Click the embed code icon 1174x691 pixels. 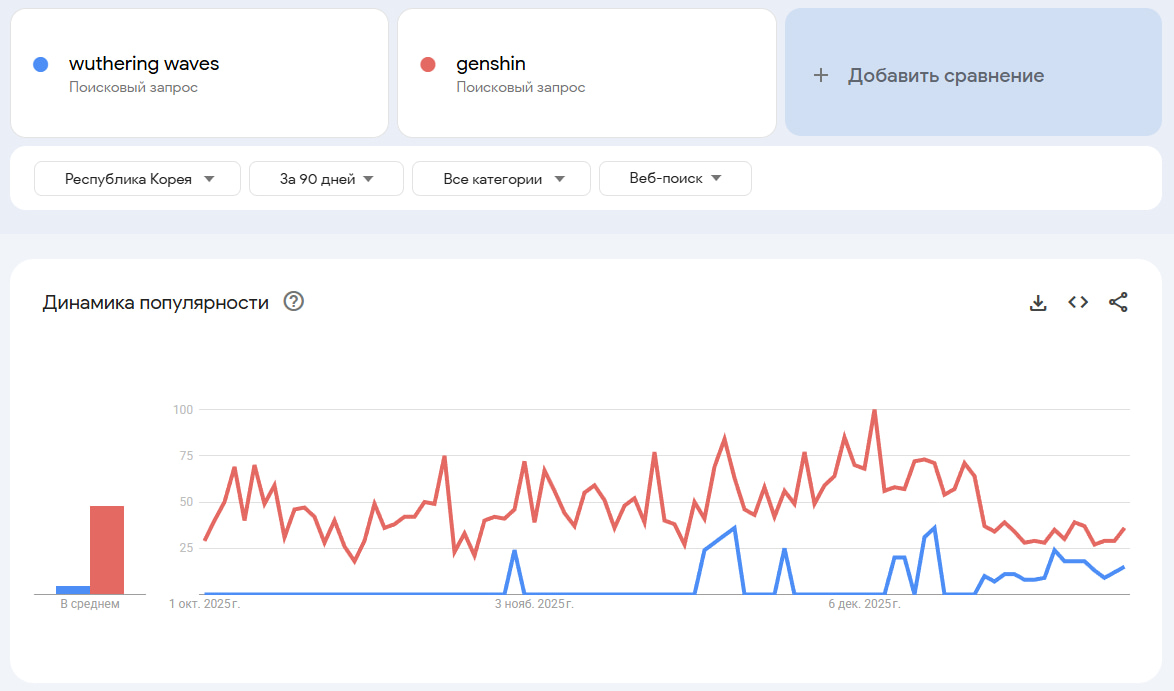click(x=1078, y=302)
